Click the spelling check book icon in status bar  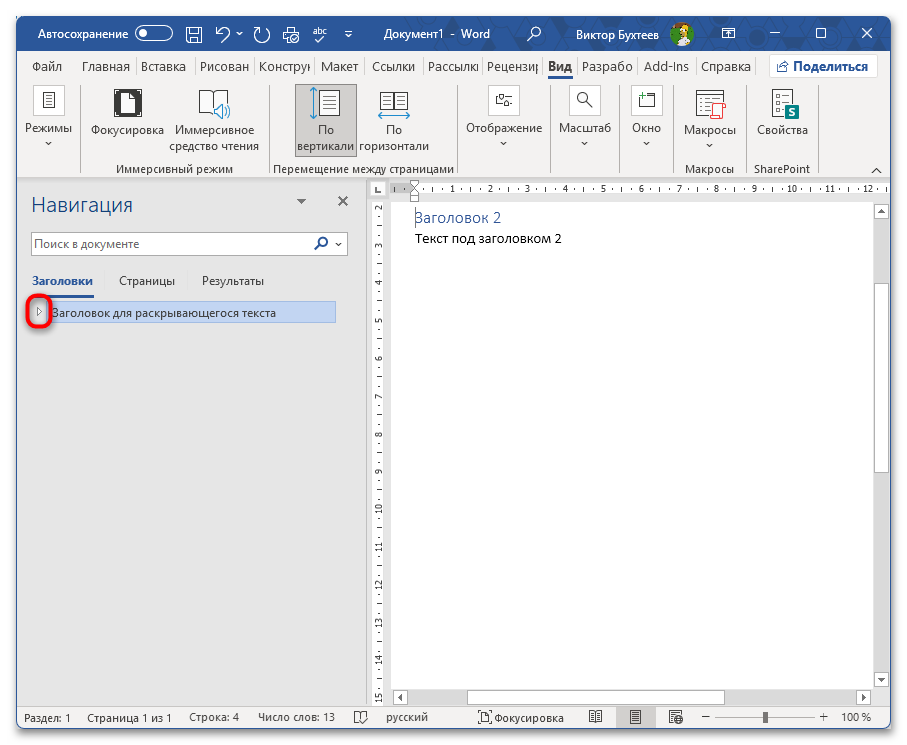pyautogui.click(x=358, y=717)
